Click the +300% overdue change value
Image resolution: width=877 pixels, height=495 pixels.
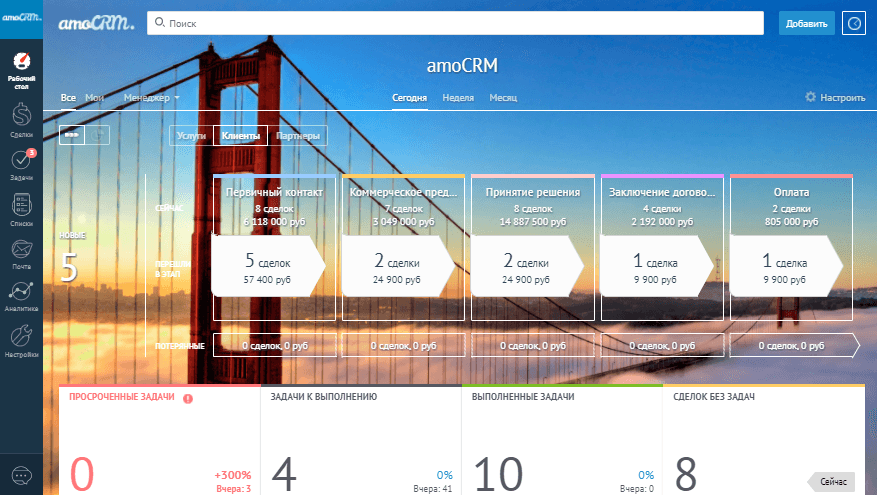coord(233,475)
